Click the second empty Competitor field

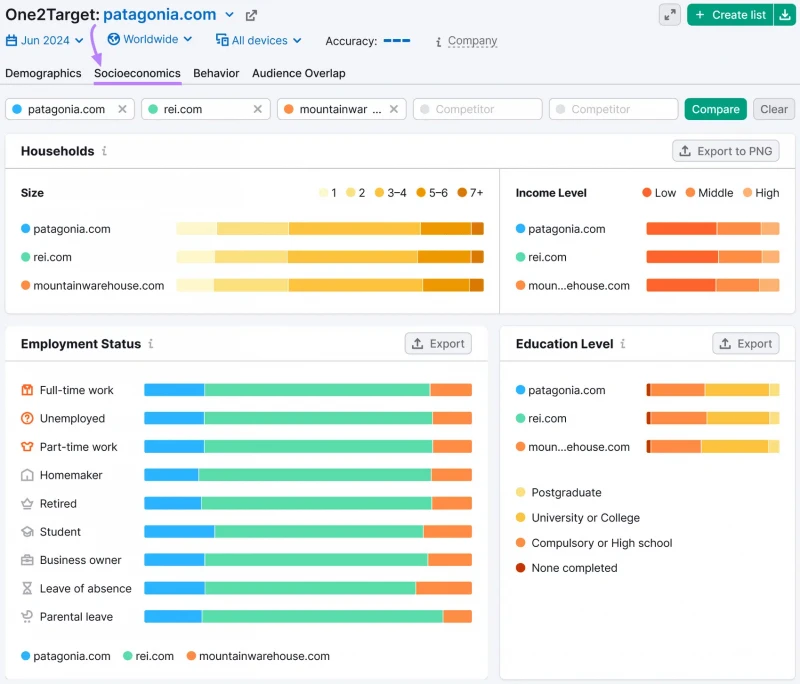click(x=613, y=109)
